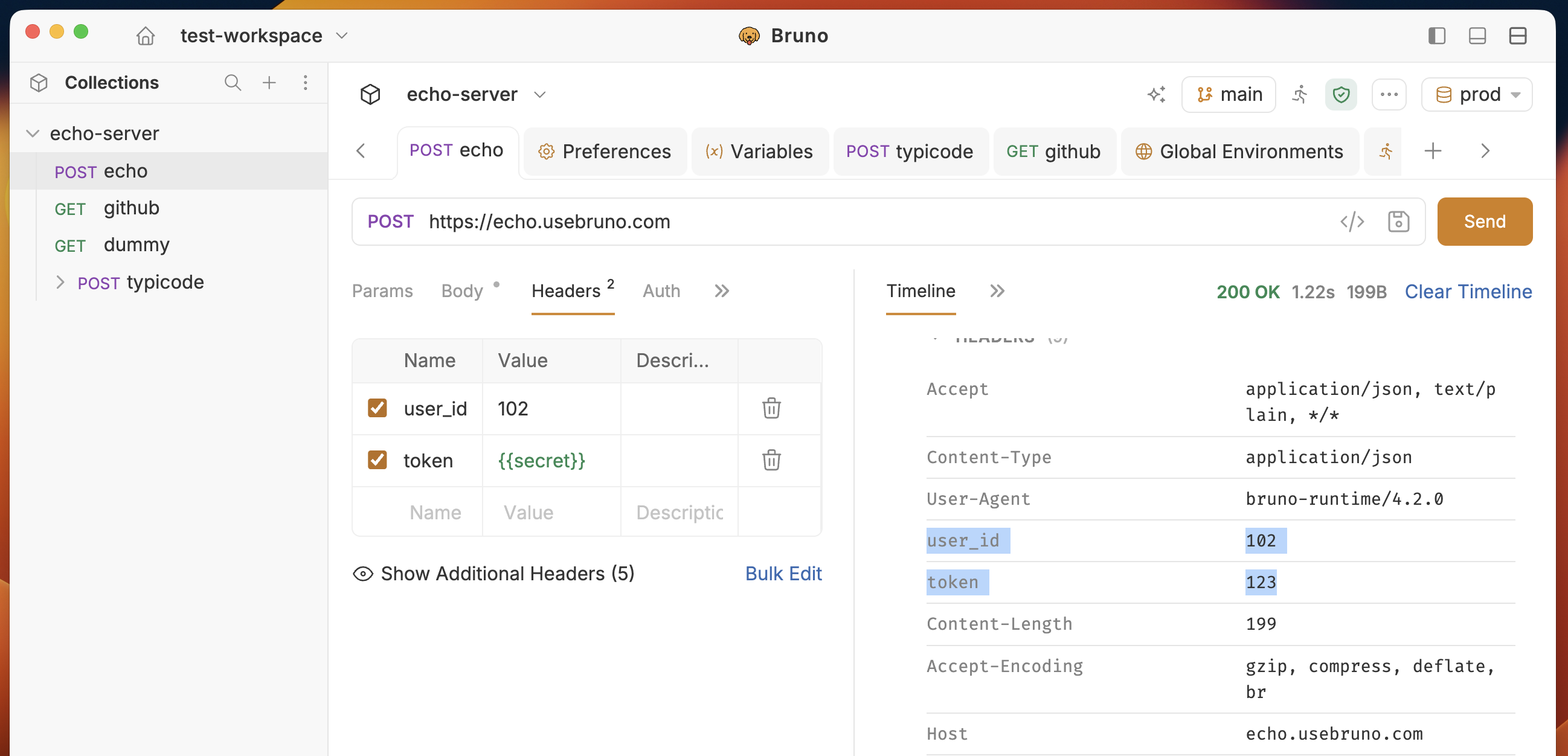
Task: Open the Headers request tab
Action: click(x=573, y=291)
